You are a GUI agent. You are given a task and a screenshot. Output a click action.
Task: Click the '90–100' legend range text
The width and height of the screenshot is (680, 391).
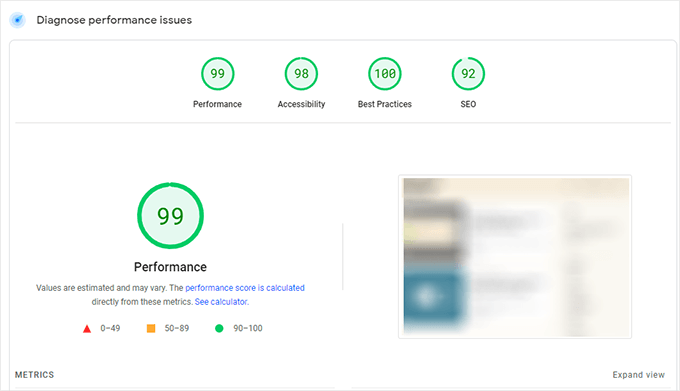pyautogui.click(x=248, y=328)
